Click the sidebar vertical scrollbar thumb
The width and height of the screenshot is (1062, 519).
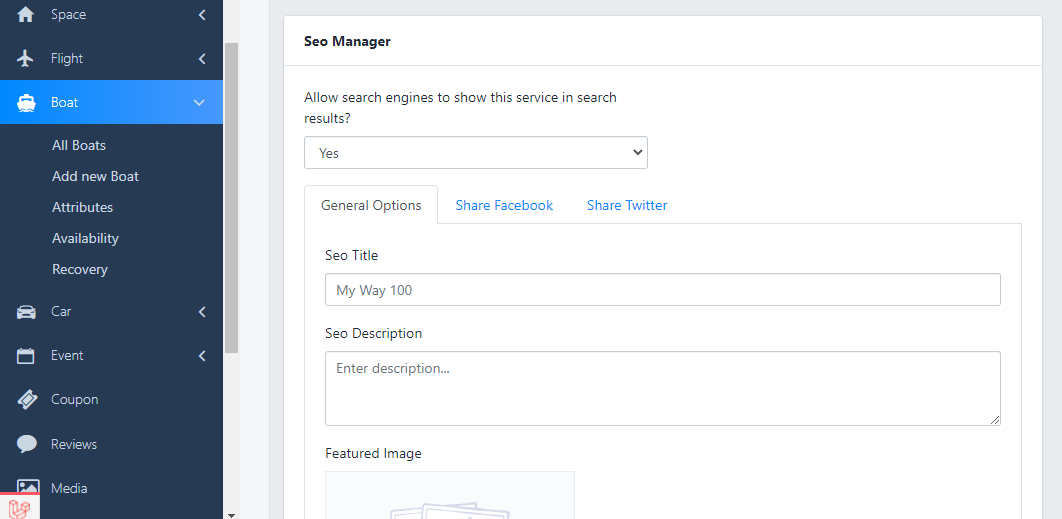pos(231,200)
